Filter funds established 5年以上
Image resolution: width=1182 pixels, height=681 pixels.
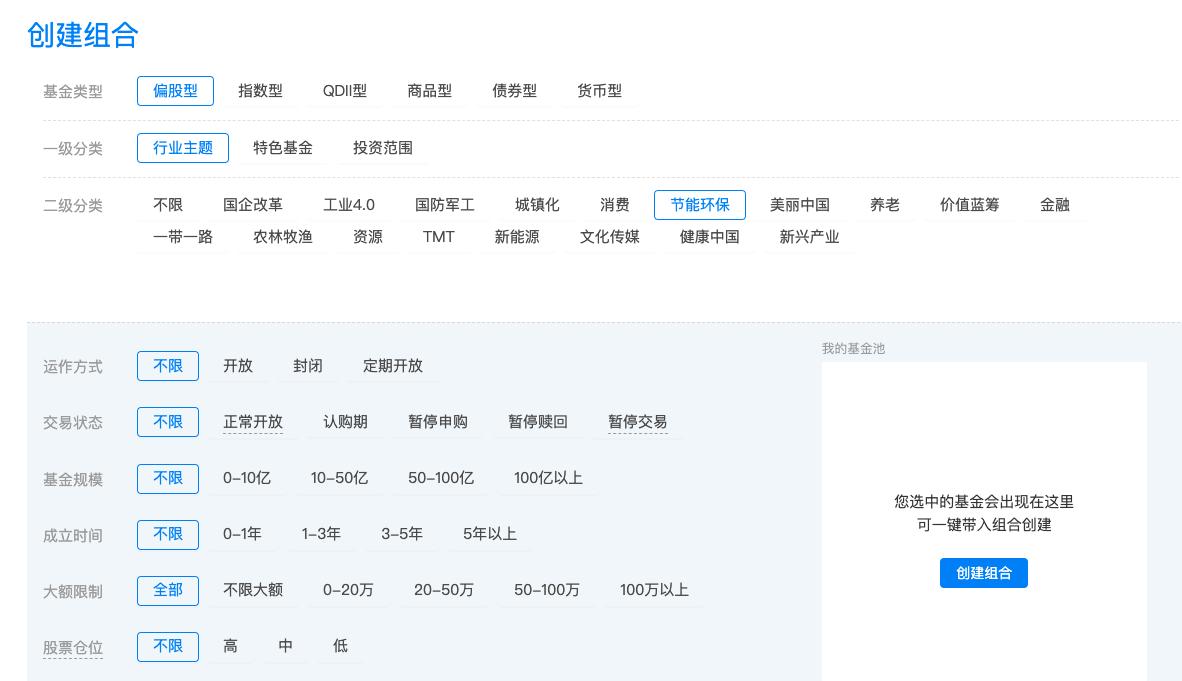(x=489, y=534)
